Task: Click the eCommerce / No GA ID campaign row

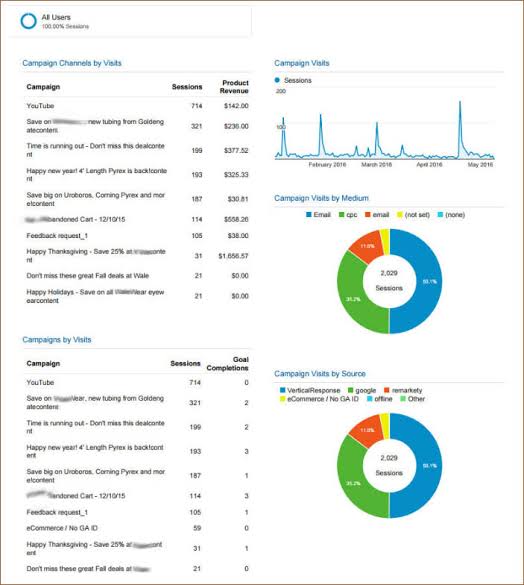Action: [x=137, y=528]
